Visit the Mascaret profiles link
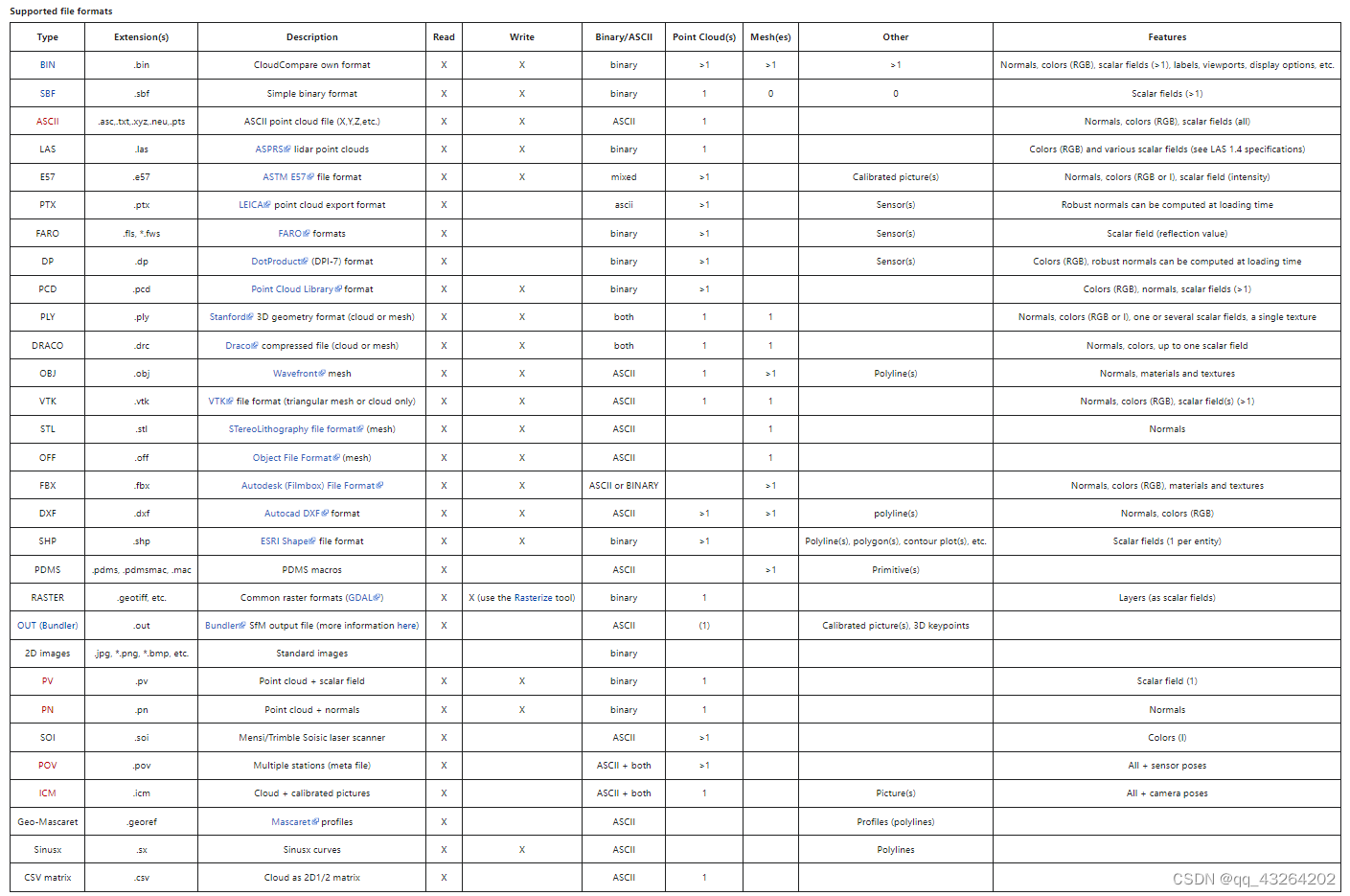Image resolution: width=1350 pixels, height=896 pixels. click(x=294, y=822)
